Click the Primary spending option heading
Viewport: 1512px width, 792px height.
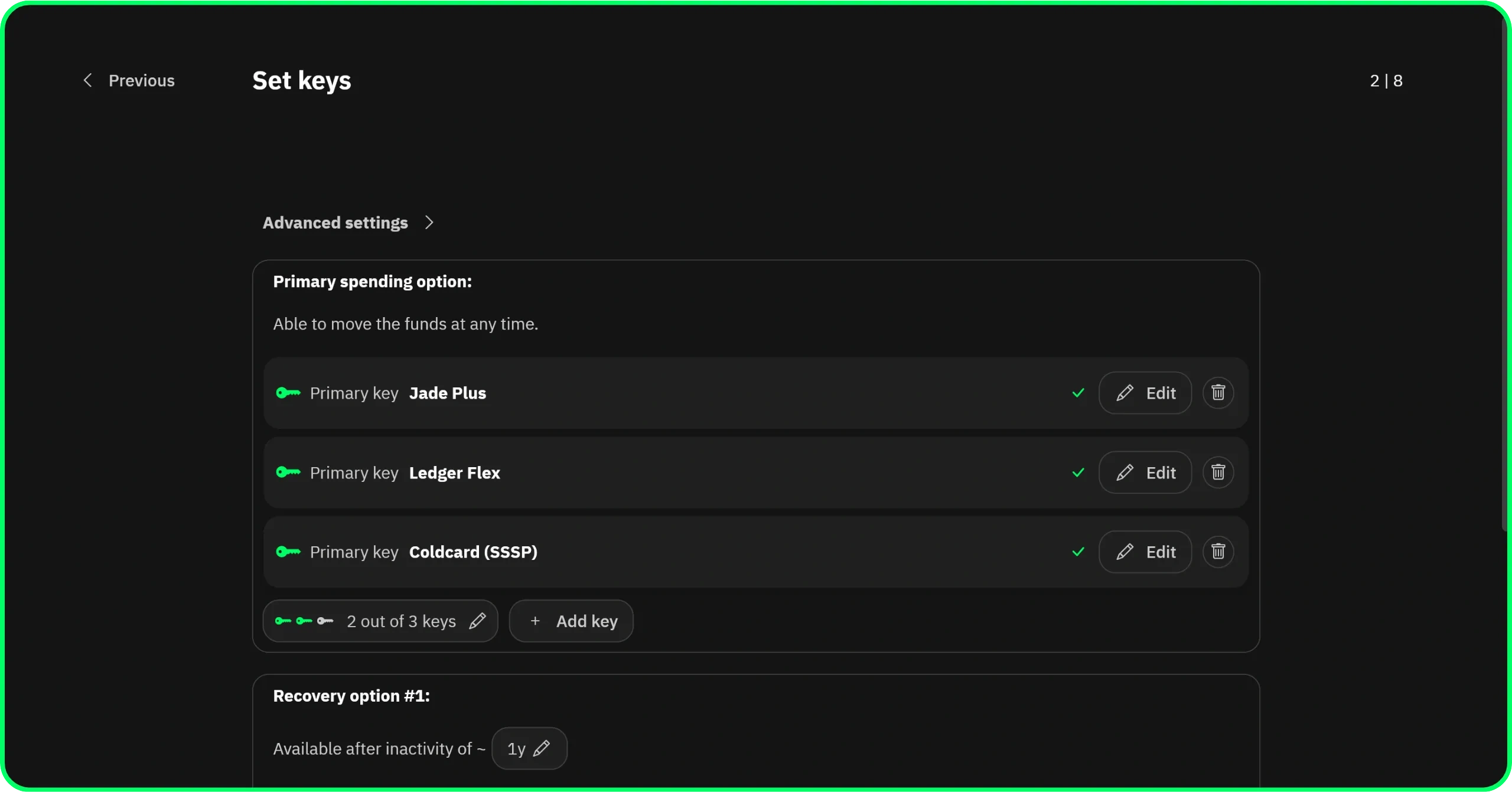point(372,281)
